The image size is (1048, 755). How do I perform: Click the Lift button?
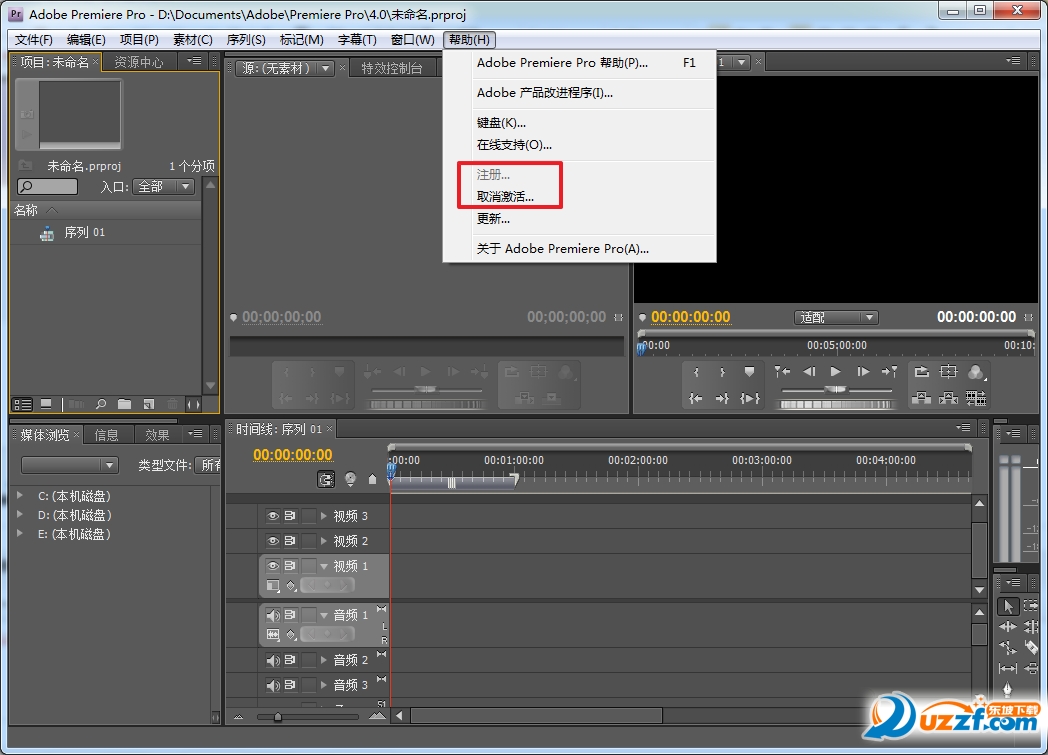tap(922, 398)
